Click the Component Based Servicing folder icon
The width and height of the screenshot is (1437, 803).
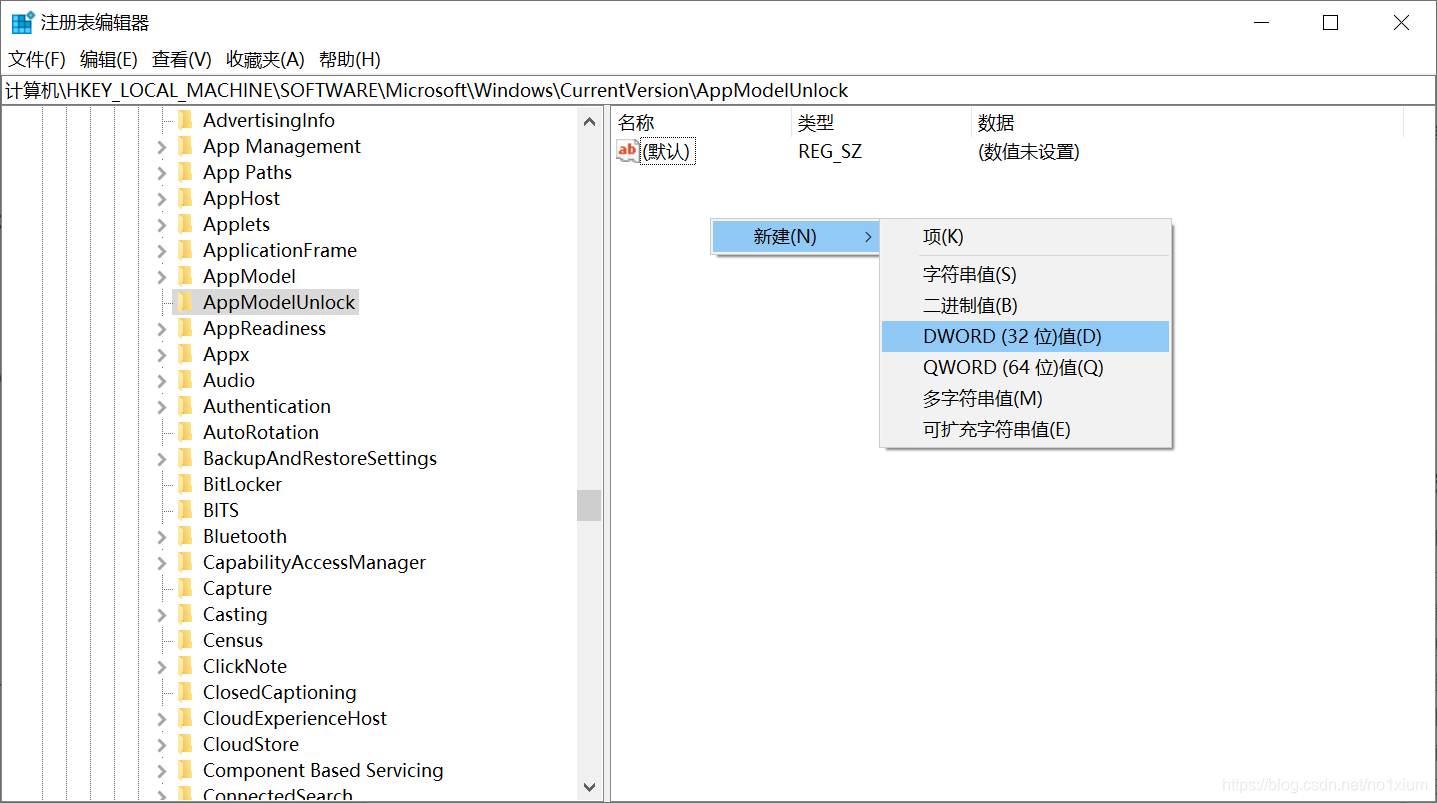185,770
